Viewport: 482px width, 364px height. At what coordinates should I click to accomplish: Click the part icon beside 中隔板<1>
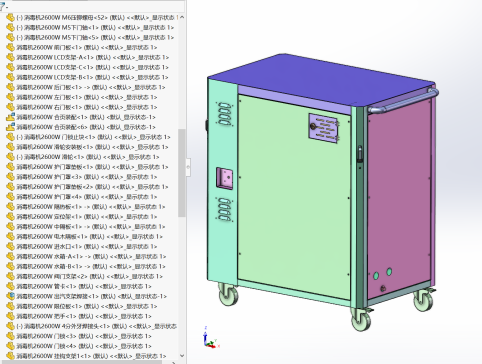click(10, 227)
